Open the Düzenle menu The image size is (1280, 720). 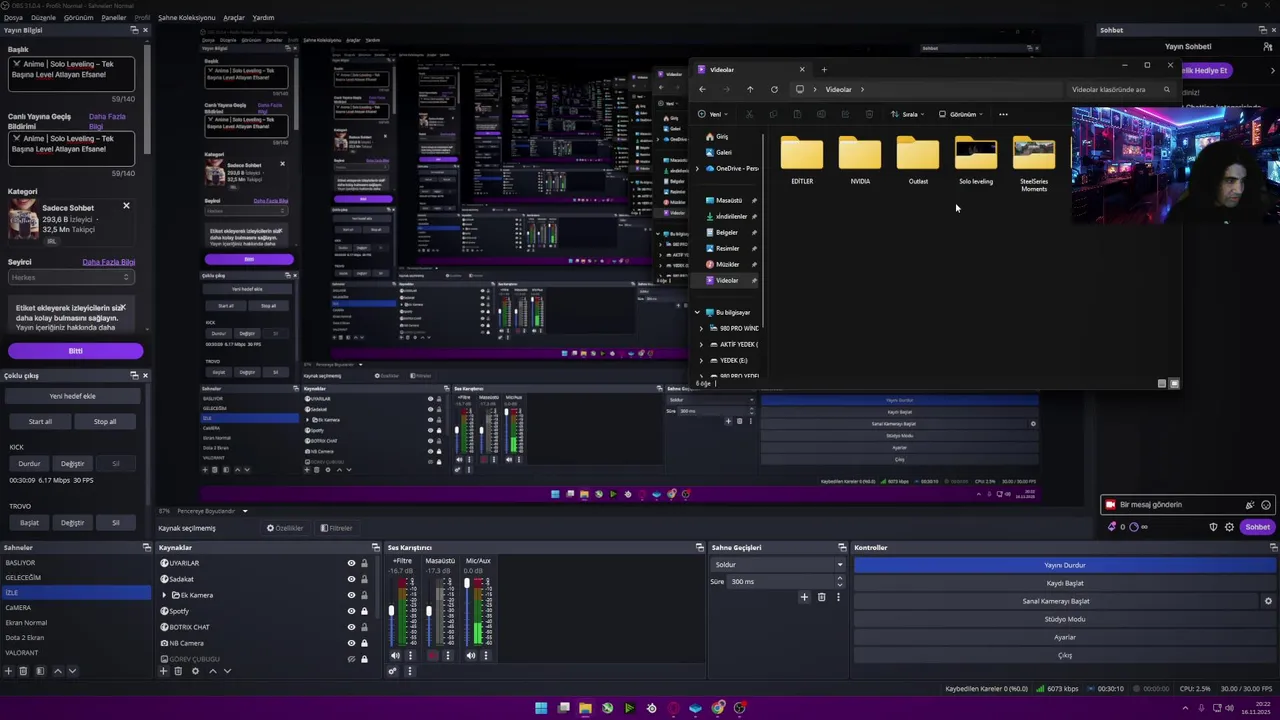(43, 17)
